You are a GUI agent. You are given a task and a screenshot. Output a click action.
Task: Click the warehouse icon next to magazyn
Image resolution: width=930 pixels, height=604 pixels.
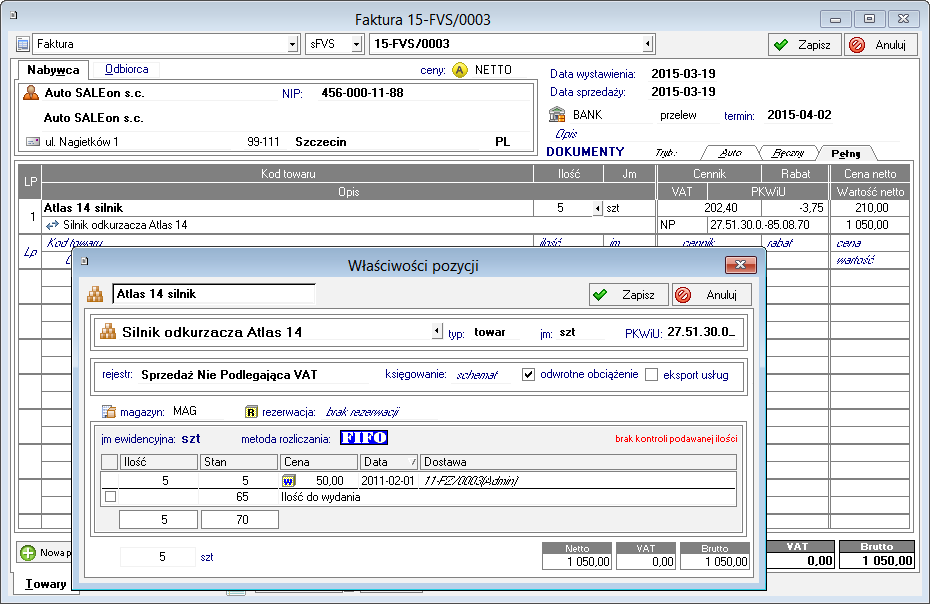pyautogui.click(x=109, y=411)
